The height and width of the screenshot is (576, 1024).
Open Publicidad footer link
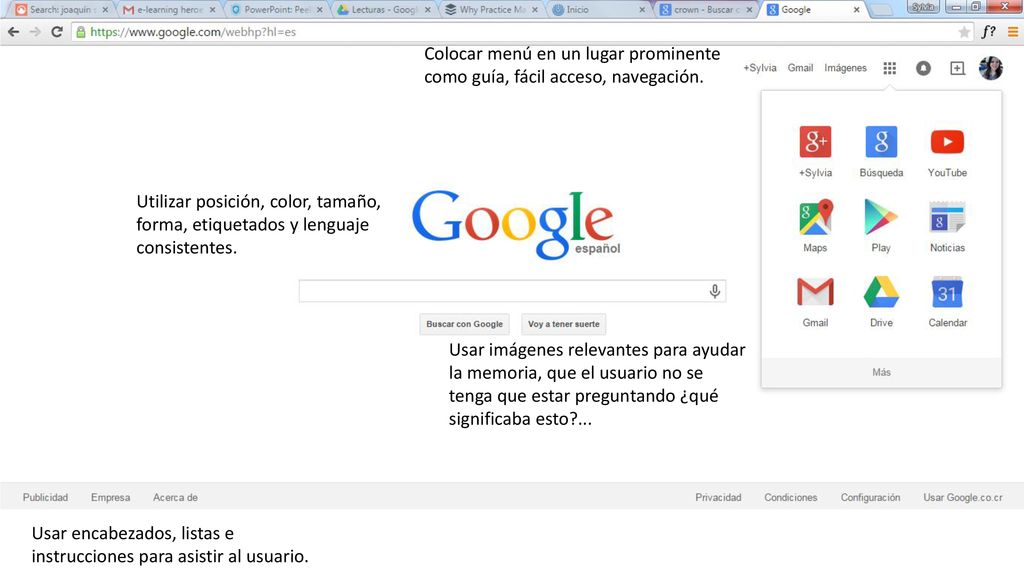click(x=45, y=498)
